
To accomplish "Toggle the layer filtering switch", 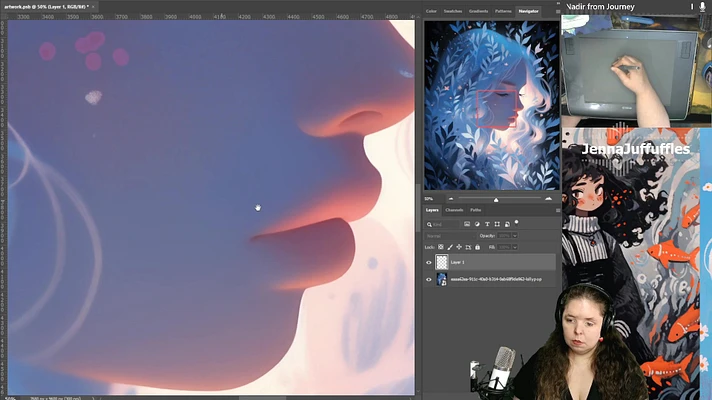I will [x=516, y=223].
